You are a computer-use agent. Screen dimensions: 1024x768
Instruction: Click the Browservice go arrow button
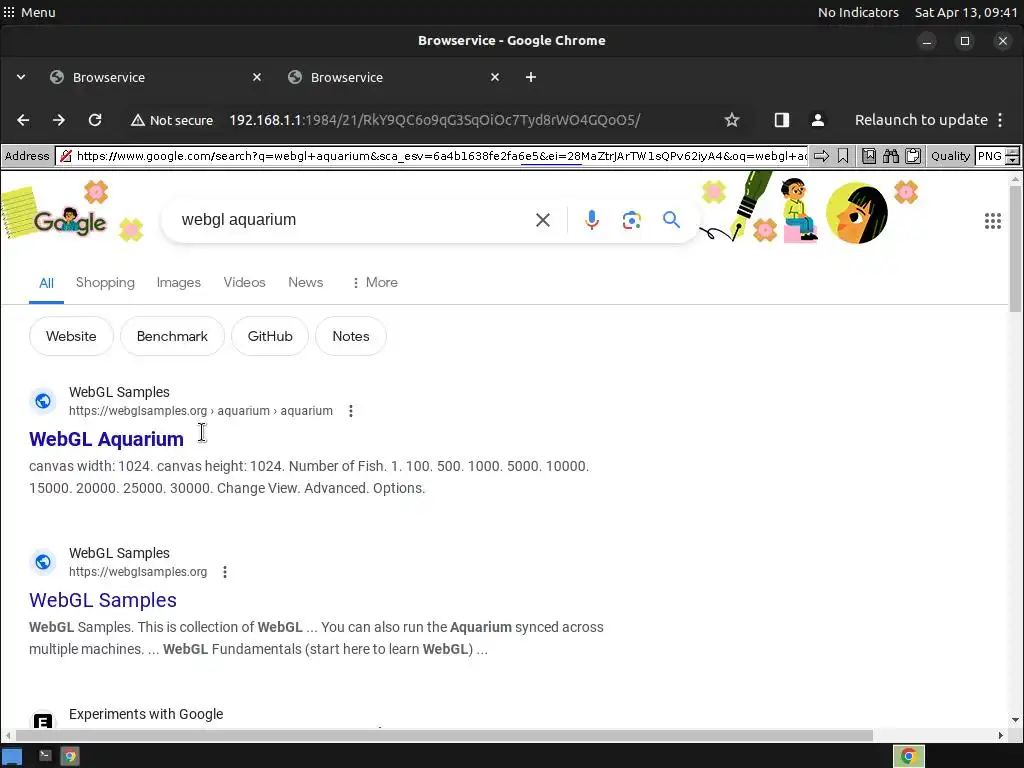(821, 156)
